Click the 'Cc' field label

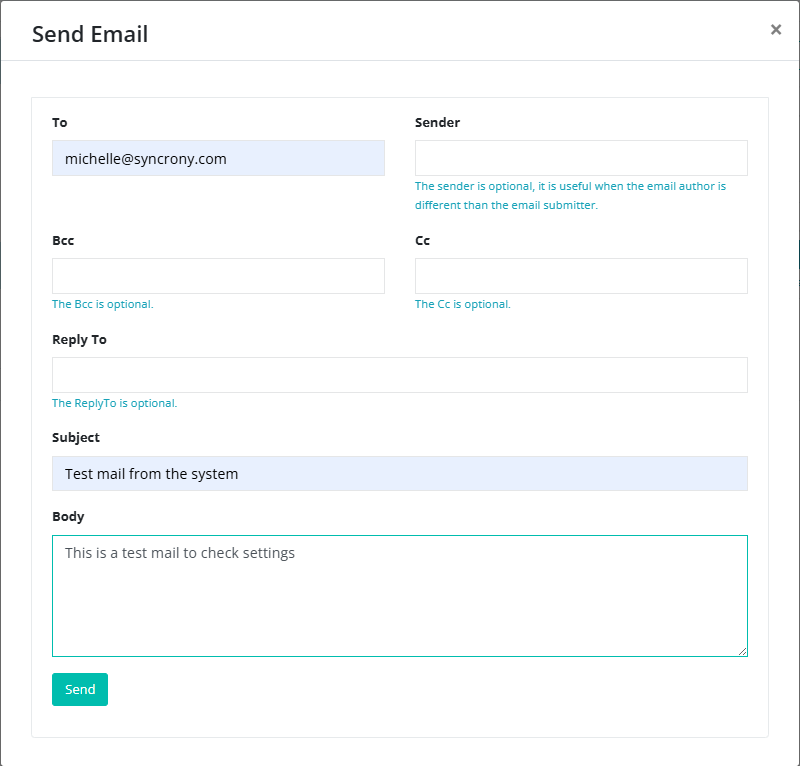pyautogui.click(x=422, y=241)
